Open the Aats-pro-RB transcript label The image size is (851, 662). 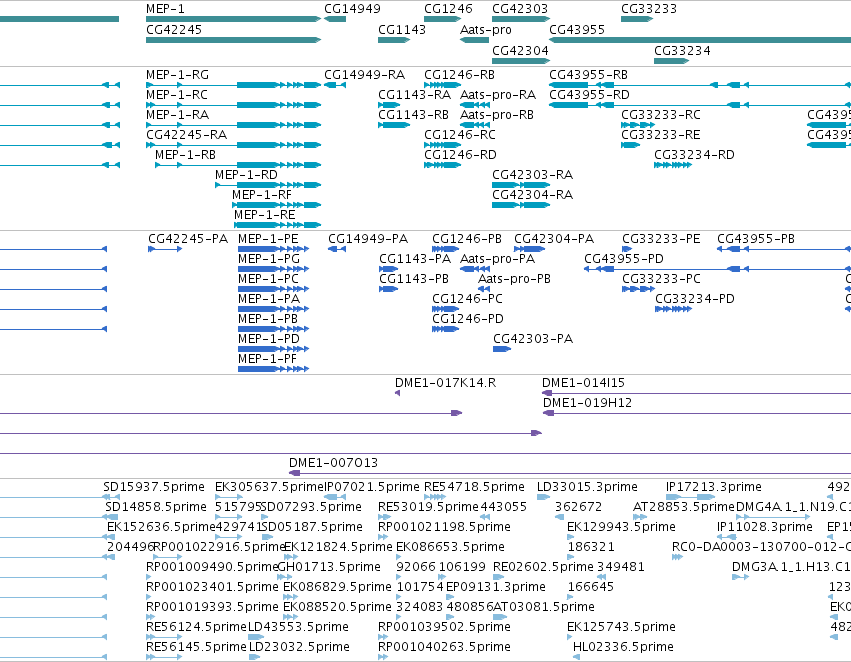click(x=497, y=114)
